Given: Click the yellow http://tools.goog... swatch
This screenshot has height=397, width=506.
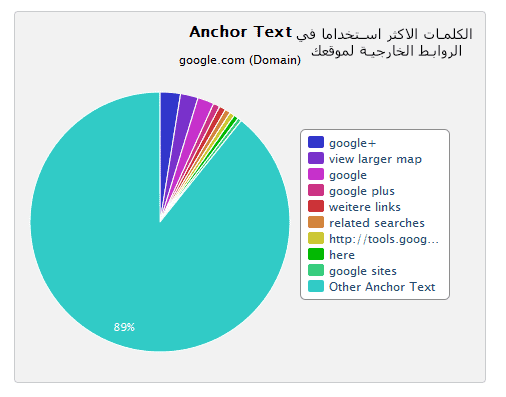Looking at the screenshot, I should pos(316,238).
